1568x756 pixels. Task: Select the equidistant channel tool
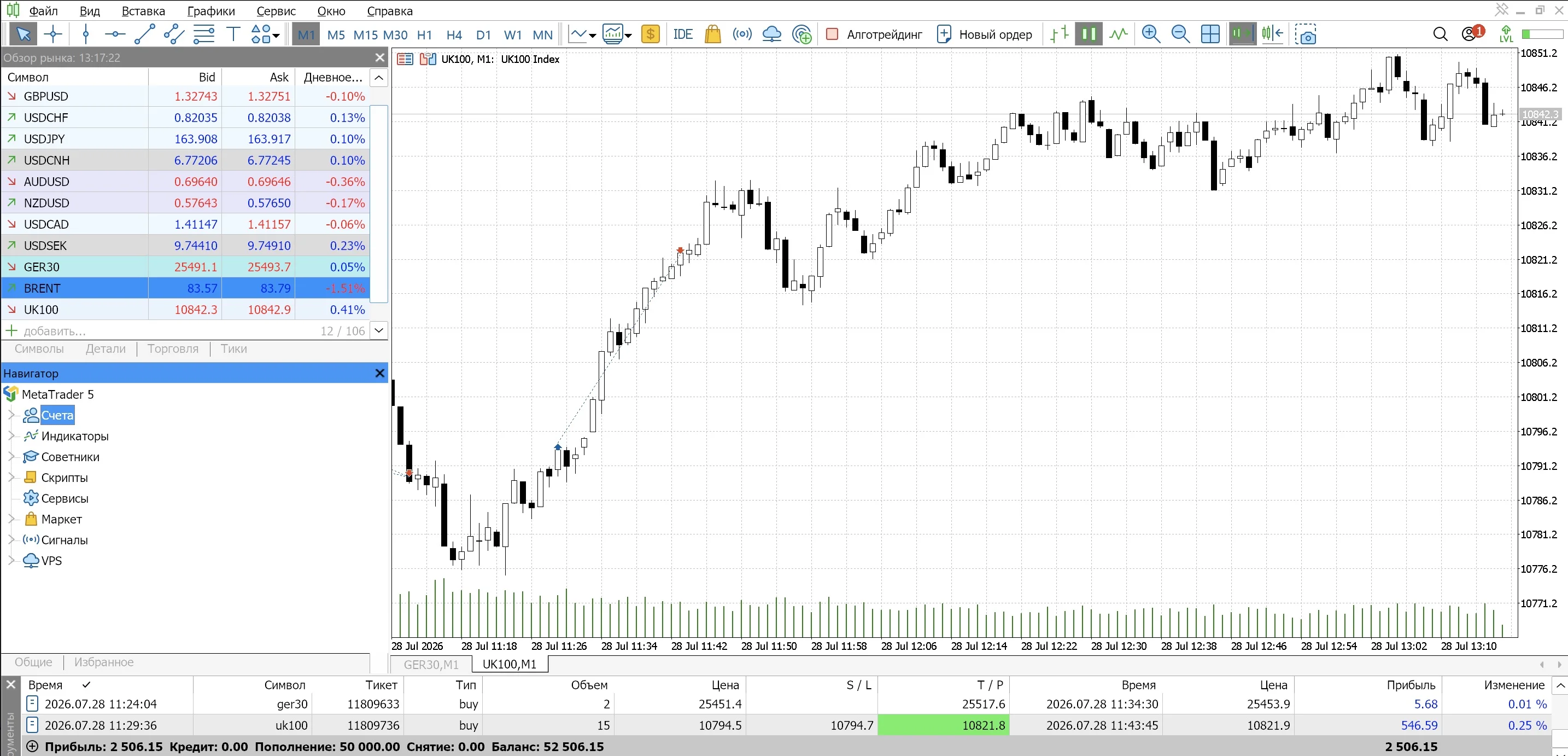coord(174,34)
